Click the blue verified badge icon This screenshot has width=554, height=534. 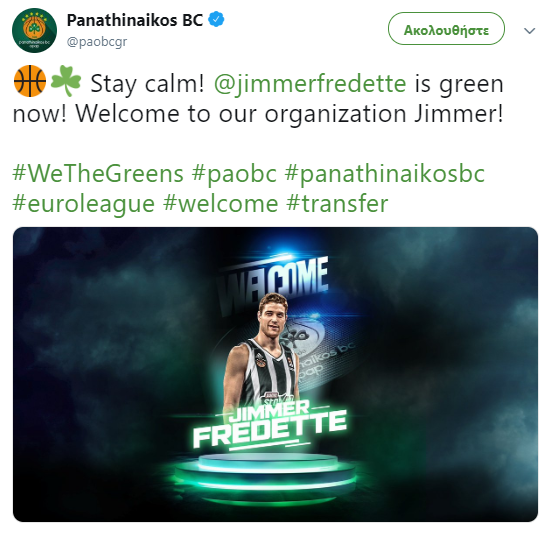point(216,20)
